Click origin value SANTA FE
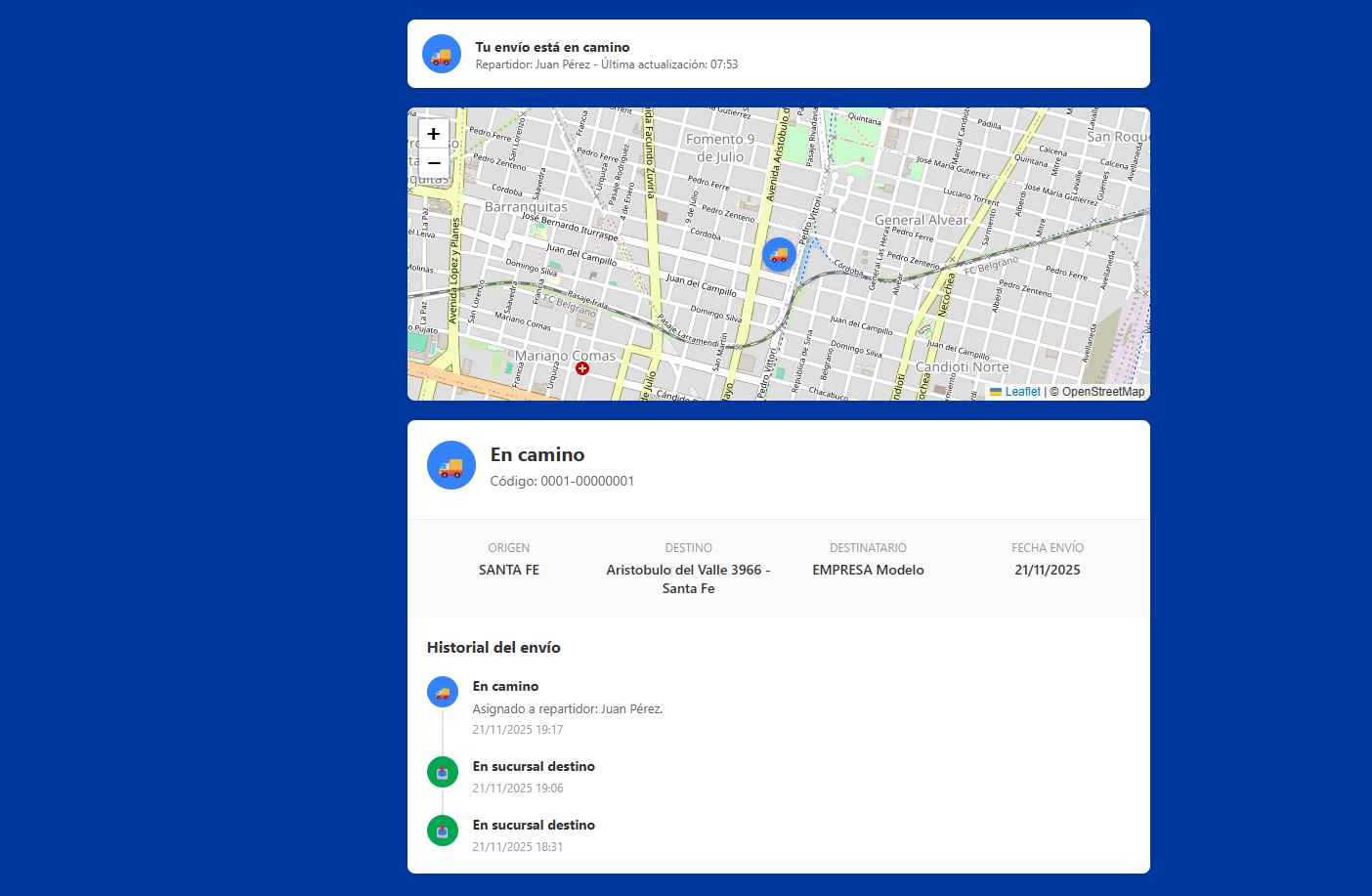Image resolution: width=1372 pixels, height=896 pixels. click(x=508, y=571)
